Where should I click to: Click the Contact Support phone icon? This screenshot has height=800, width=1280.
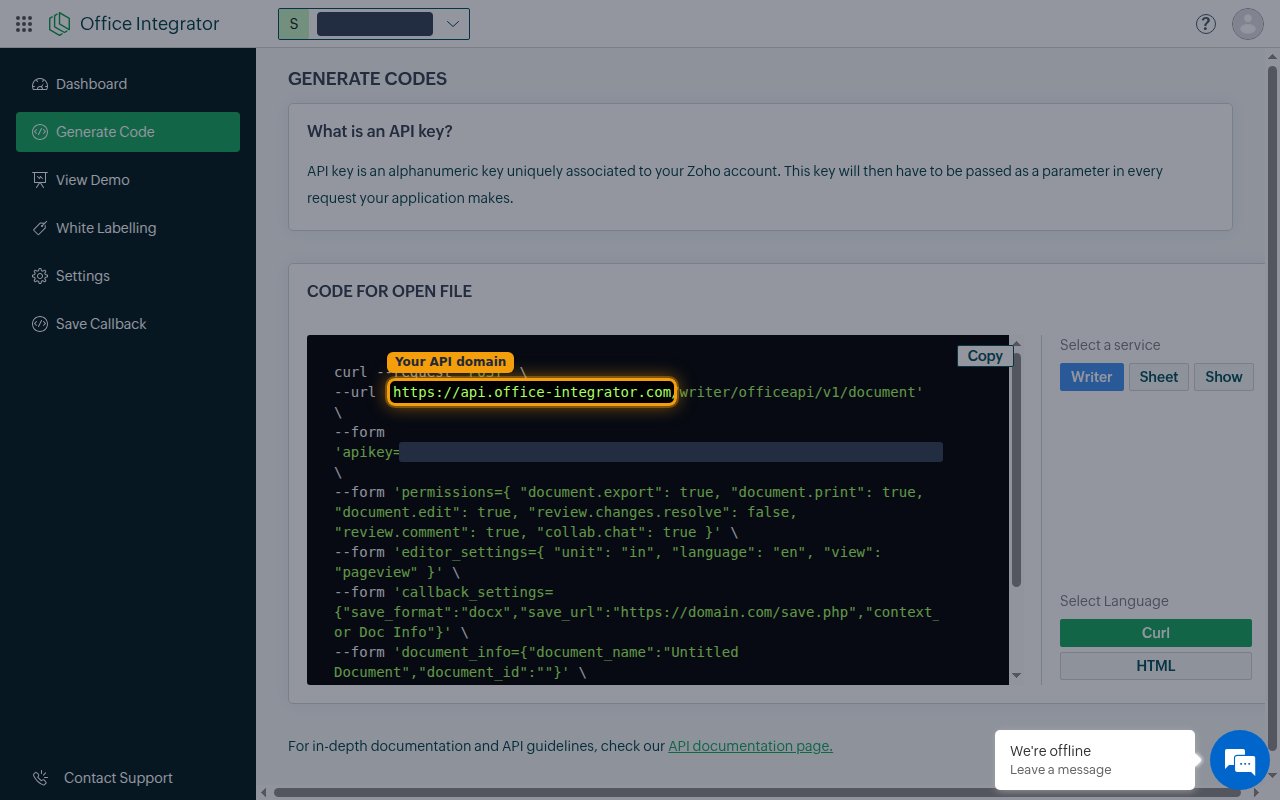click(x=40, y=778)
